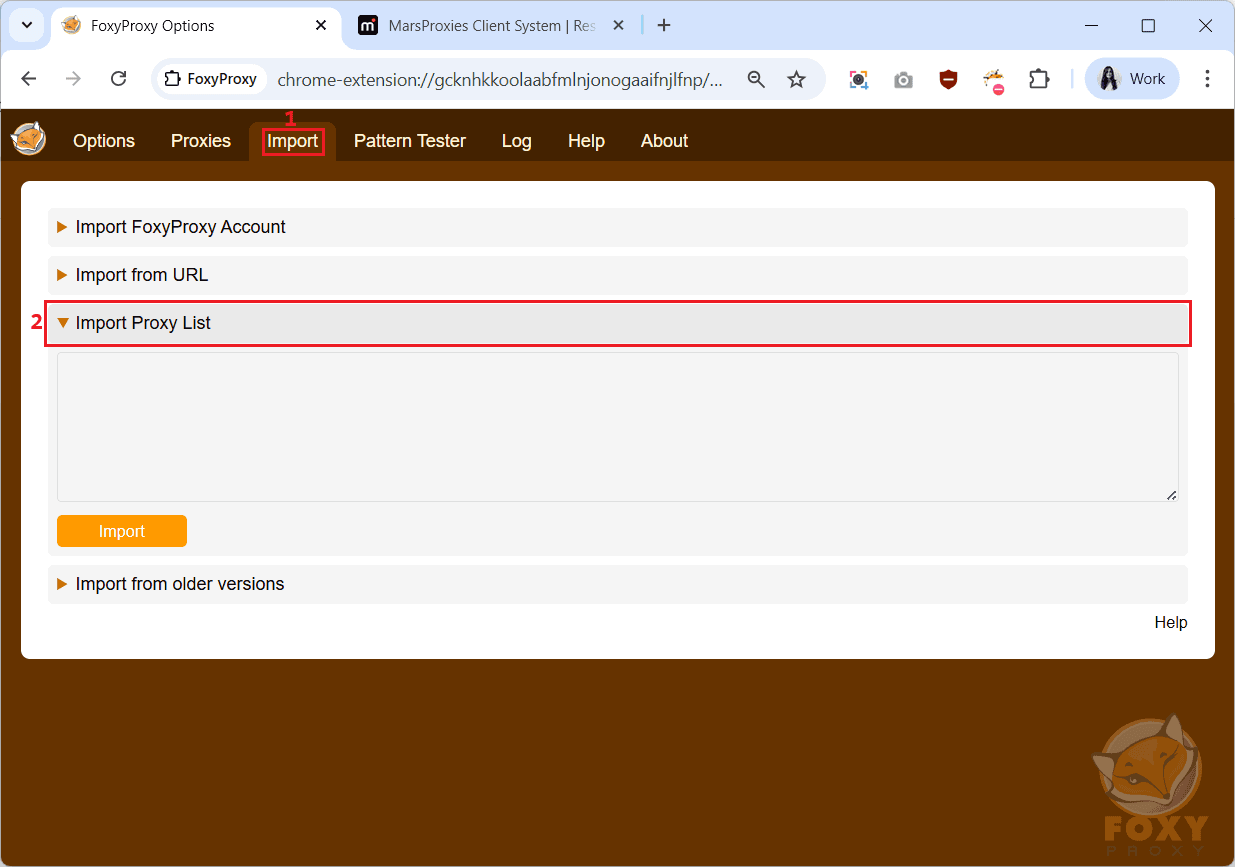Open the red shield extension icon

pos(948,79)
